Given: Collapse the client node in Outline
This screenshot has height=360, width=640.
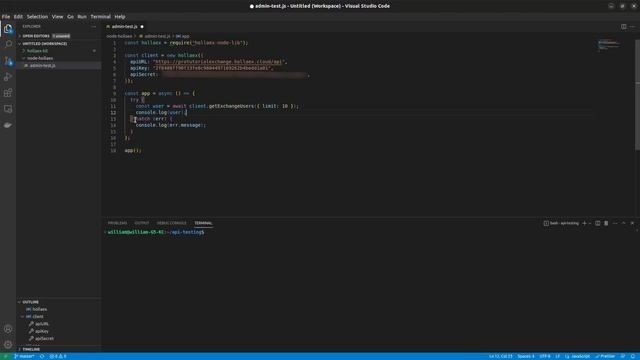Looking at the screenshot, I should point(23,316).
